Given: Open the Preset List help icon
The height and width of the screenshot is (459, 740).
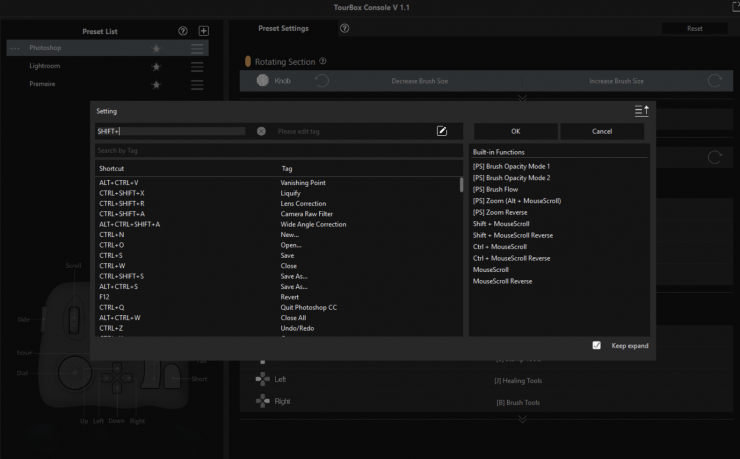Looking at the screenshot, I should (x=182, y=31).
